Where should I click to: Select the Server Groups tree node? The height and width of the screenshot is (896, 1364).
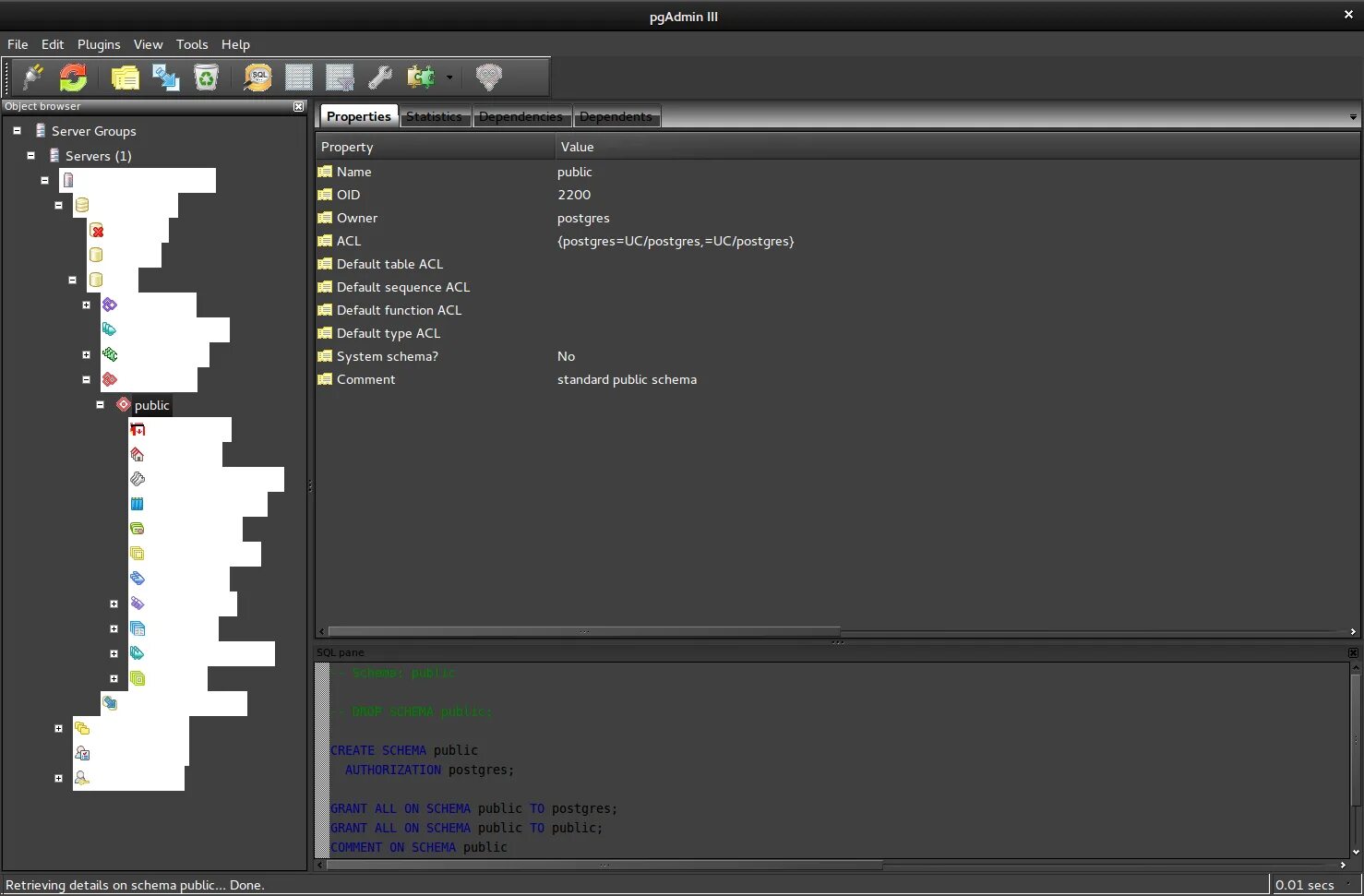pos(93,131)
